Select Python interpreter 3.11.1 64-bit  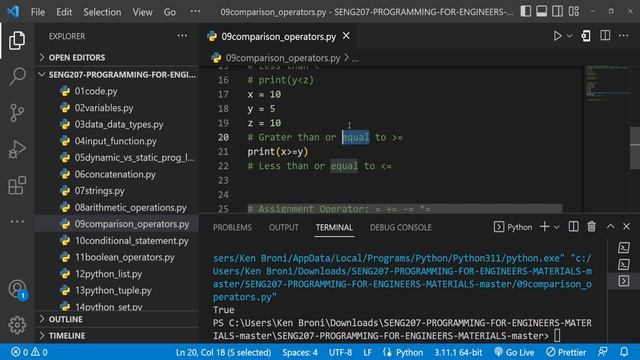(458, 352)
